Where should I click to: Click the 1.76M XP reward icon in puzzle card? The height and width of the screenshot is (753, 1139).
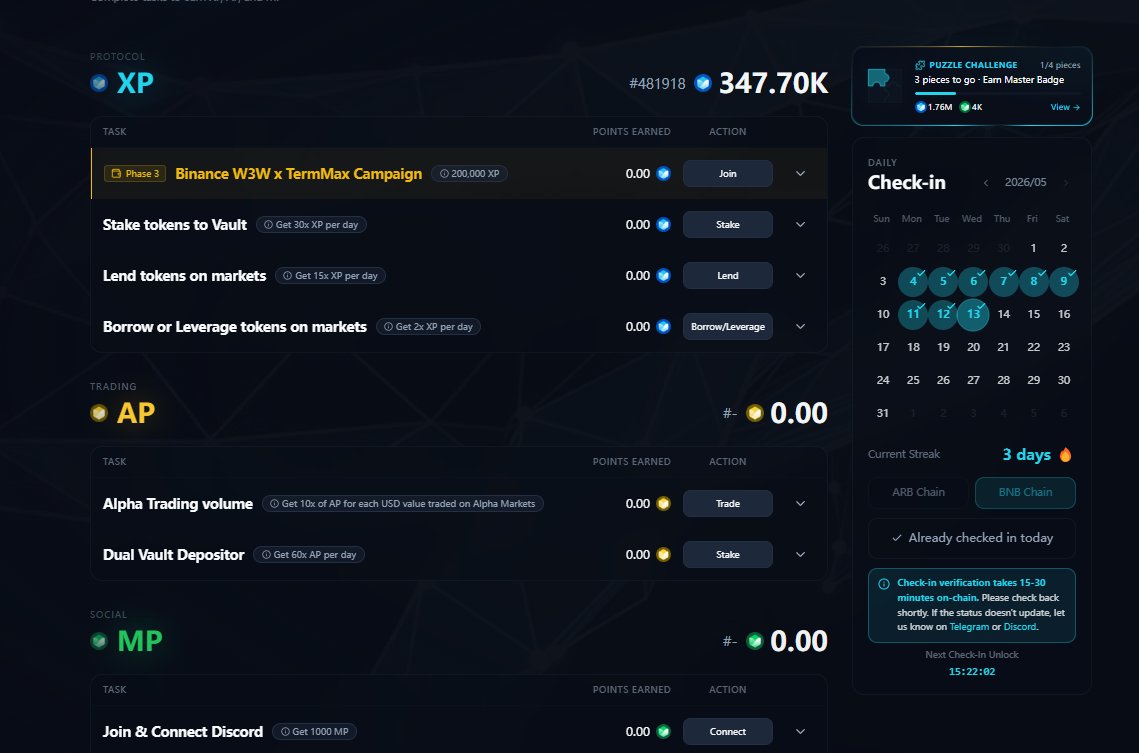pyautogui.click(x=920, y=107)
